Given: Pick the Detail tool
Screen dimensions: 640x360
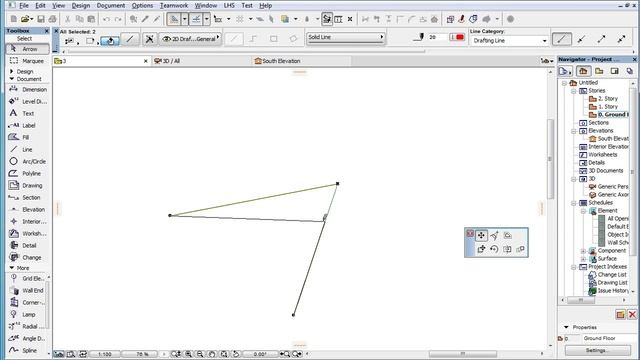Looking at the screenshot, I should pyautogui.click(x=27, y=246).
